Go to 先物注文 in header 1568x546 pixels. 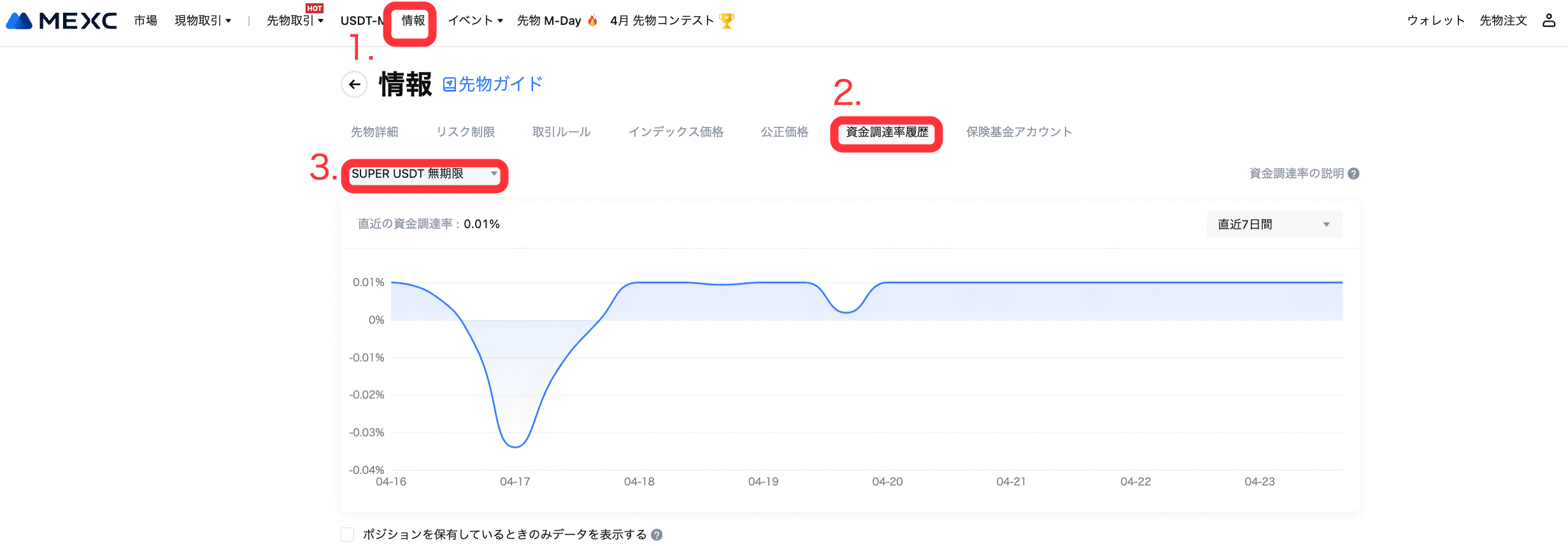[x=1503, y=21]
